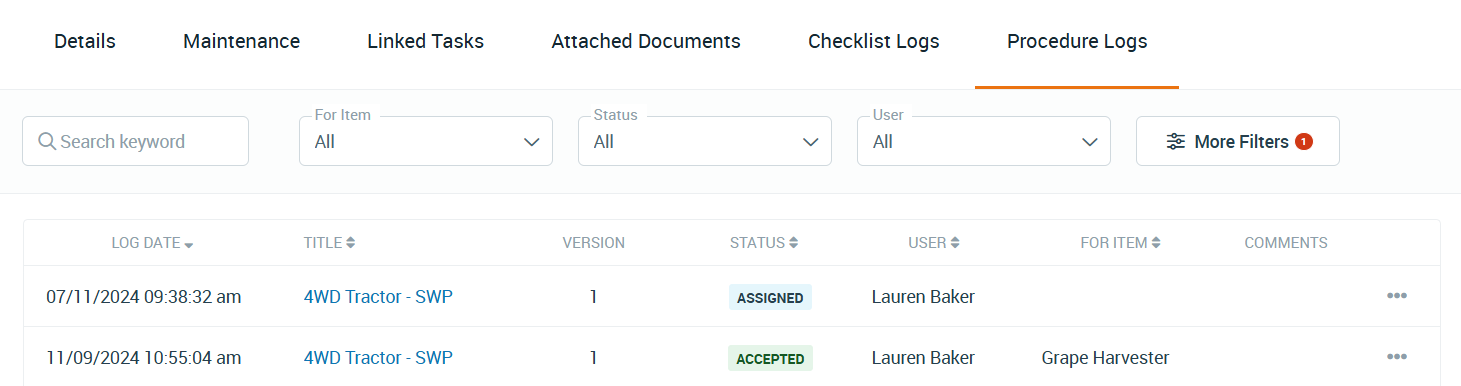
Task: Sort by Title column header
Action: (x=329, y=243)
